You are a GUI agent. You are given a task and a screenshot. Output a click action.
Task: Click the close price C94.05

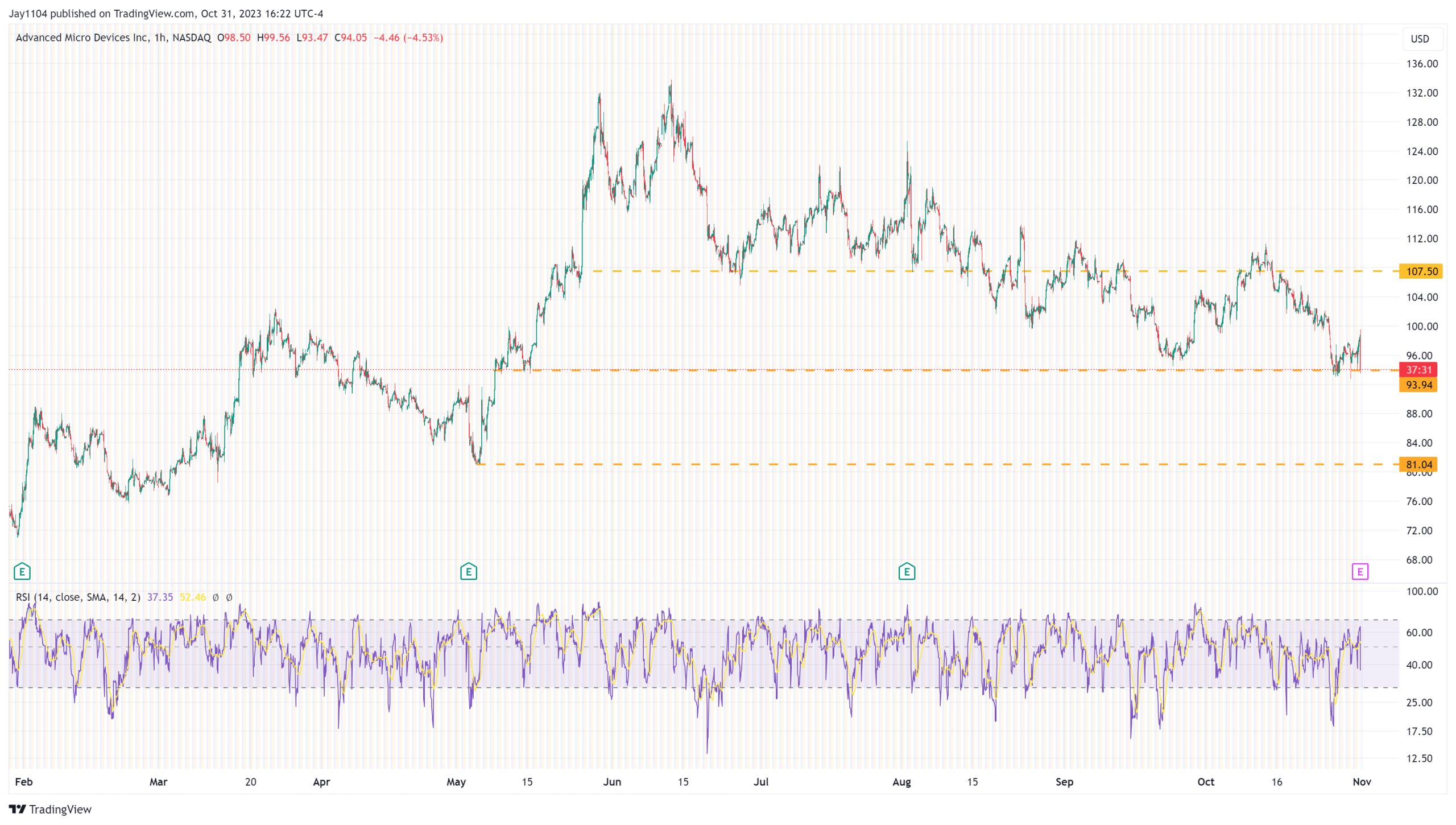[351, 38]
